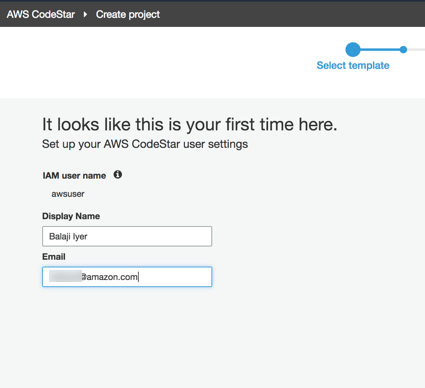Click the breadcrumb arrow after AWS CodeStar
425x388 pixels.
pos(85,14)
